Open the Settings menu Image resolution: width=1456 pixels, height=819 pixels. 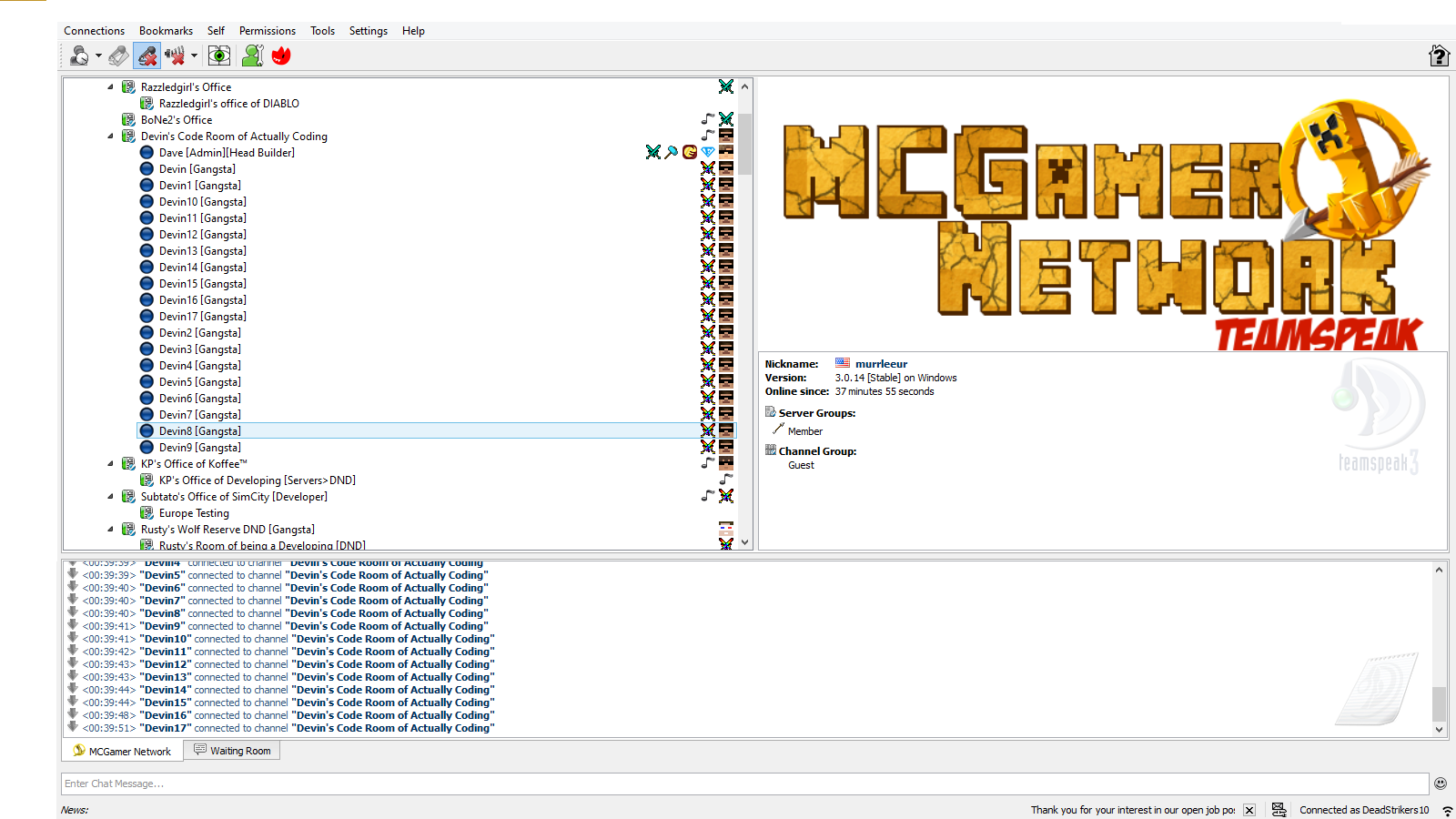pyautogui.click(x=368, y=31)
